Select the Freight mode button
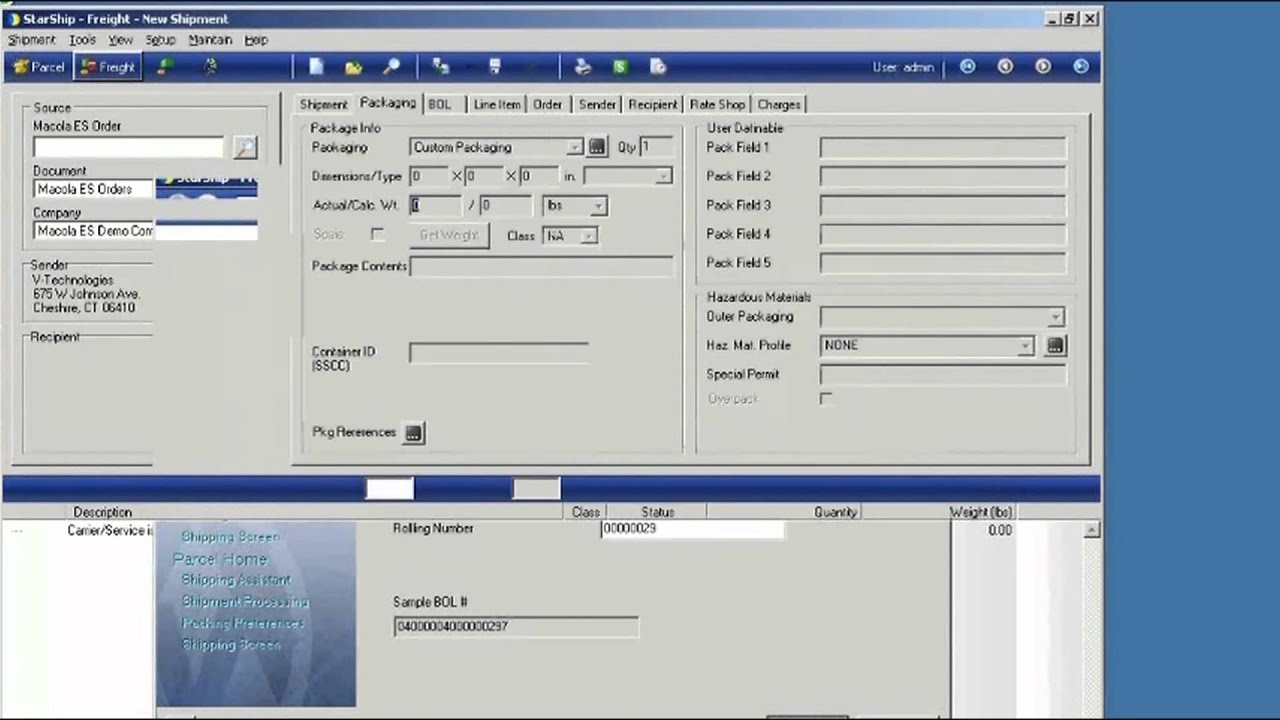This screenshot has height=720, width=1280. (107, 67)
